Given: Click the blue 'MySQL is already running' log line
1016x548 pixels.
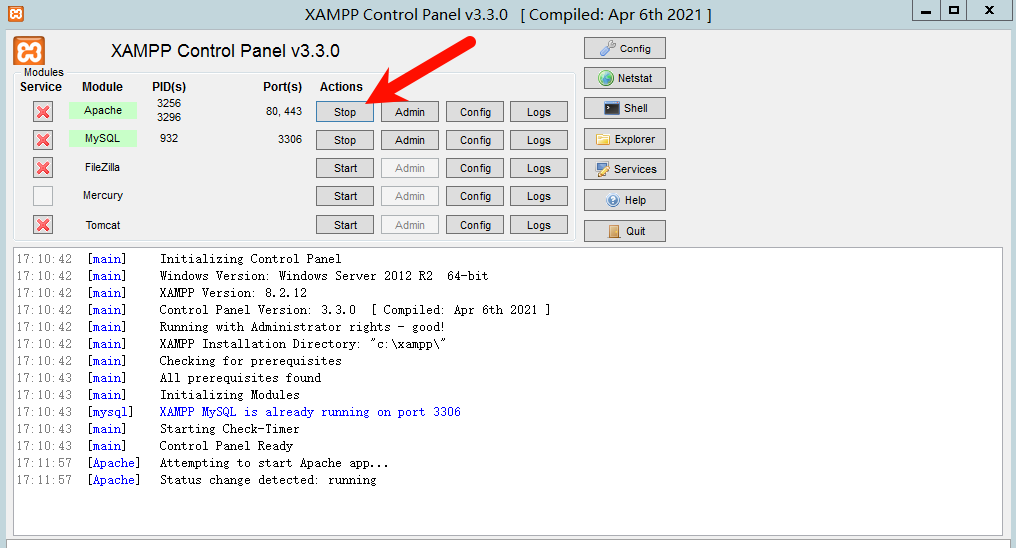Looking at the screenshot, I should point(310,412).
